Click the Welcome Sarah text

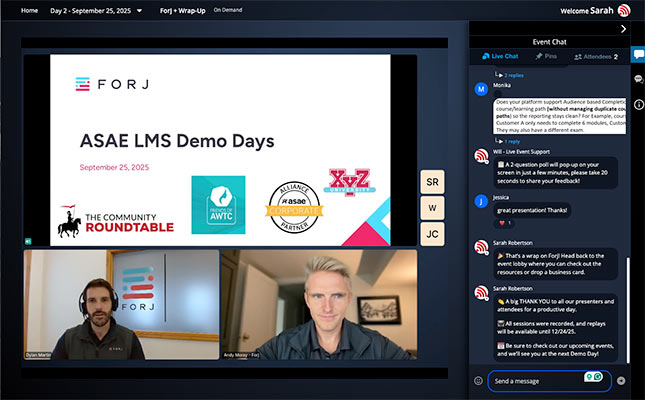pyautogui.click(x=587, y=11)
